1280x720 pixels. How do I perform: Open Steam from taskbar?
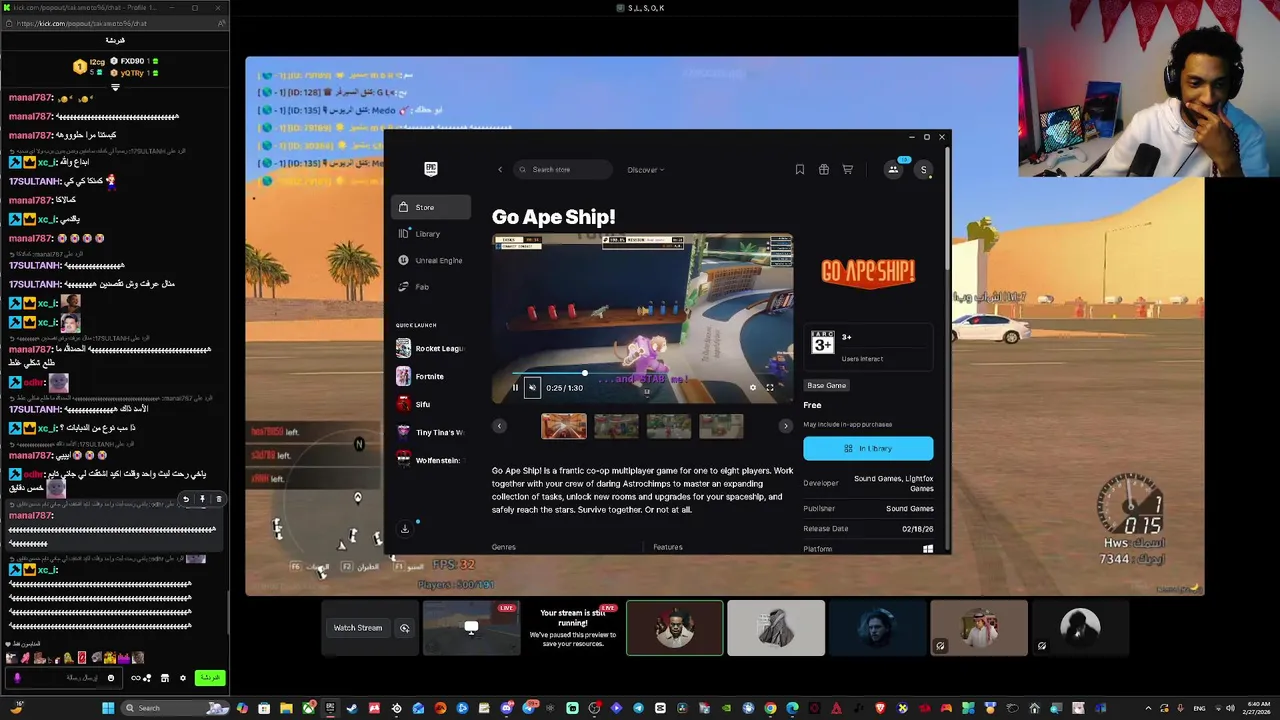(x=352, y=708)
